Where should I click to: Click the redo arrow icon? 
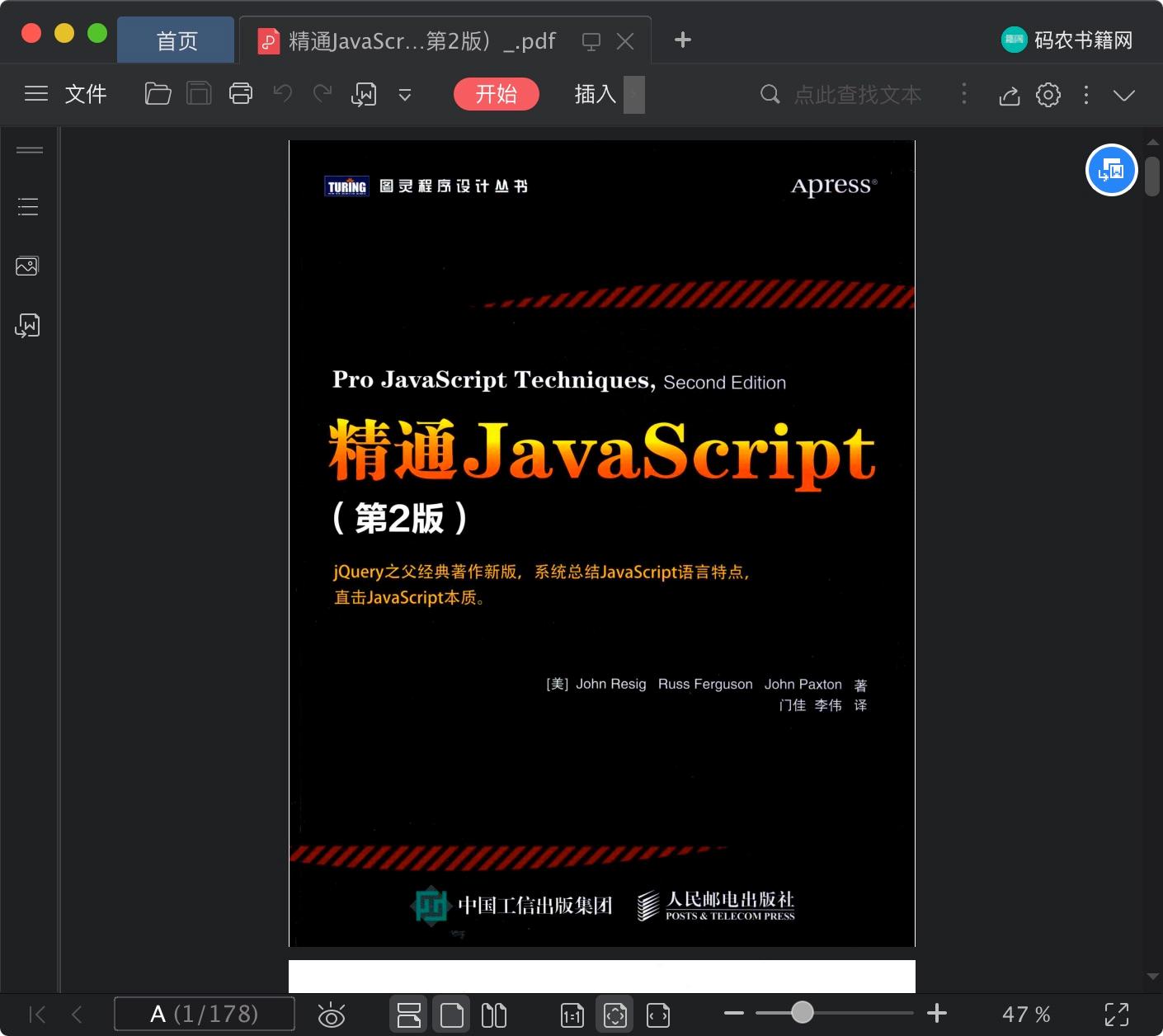(x=323, y=94)
